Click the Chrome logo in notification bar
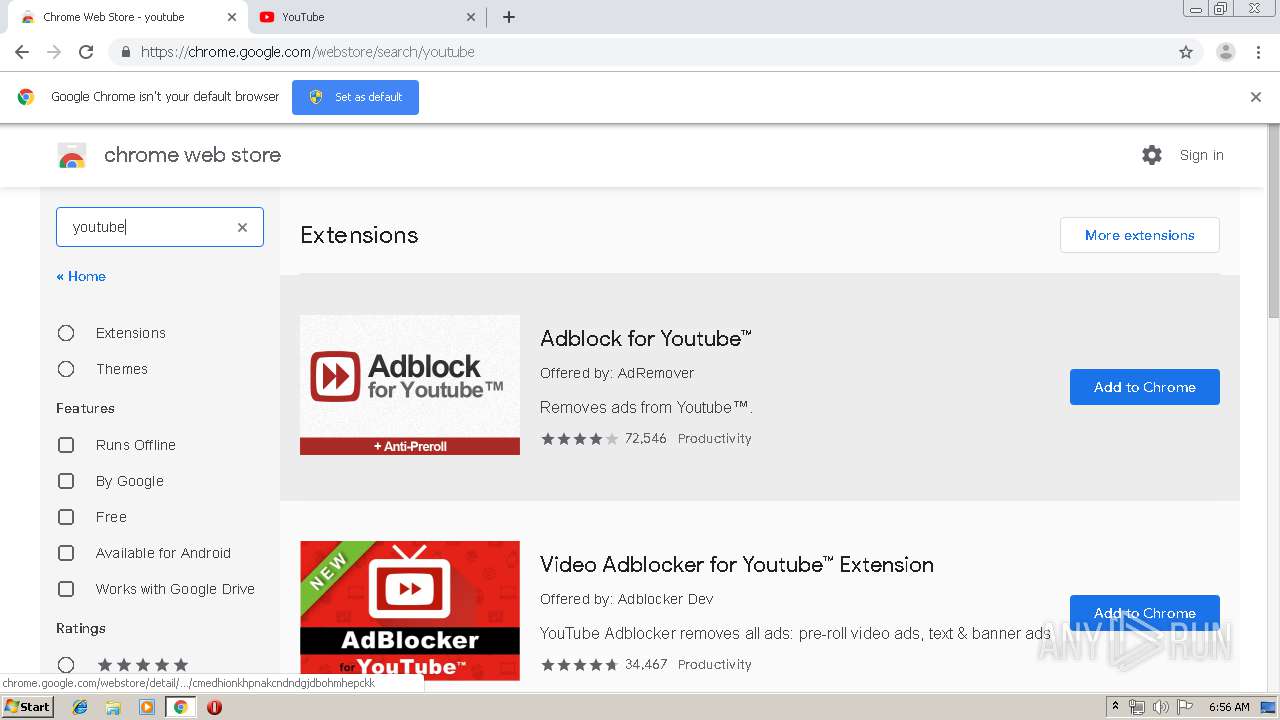Viewport: 1280px width, 720px height. click(26, 97)
